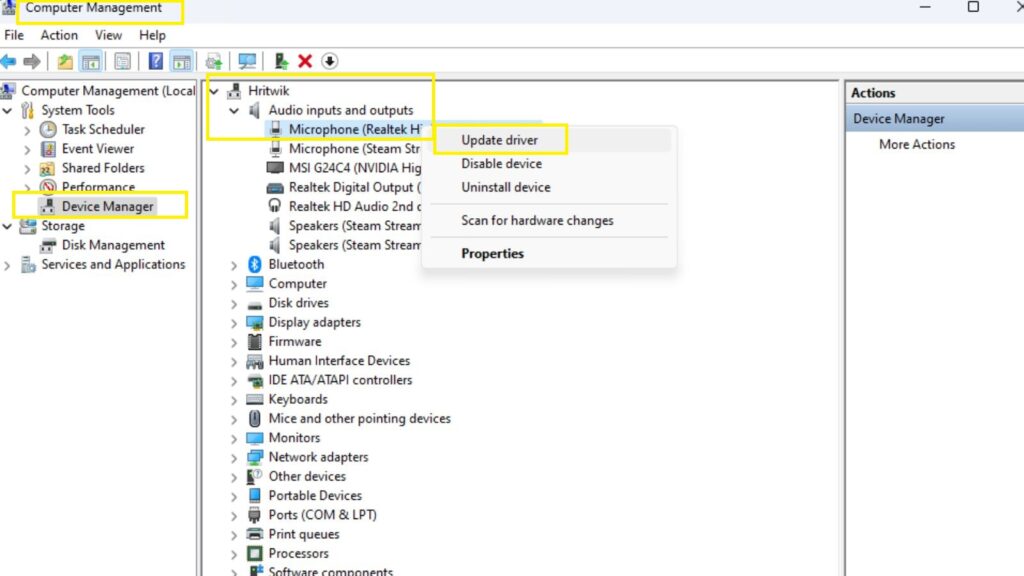The height and width of the screenshot is (576, 1024).
Task: Click More Actions in Actions pane
Action: click(917, 144)
